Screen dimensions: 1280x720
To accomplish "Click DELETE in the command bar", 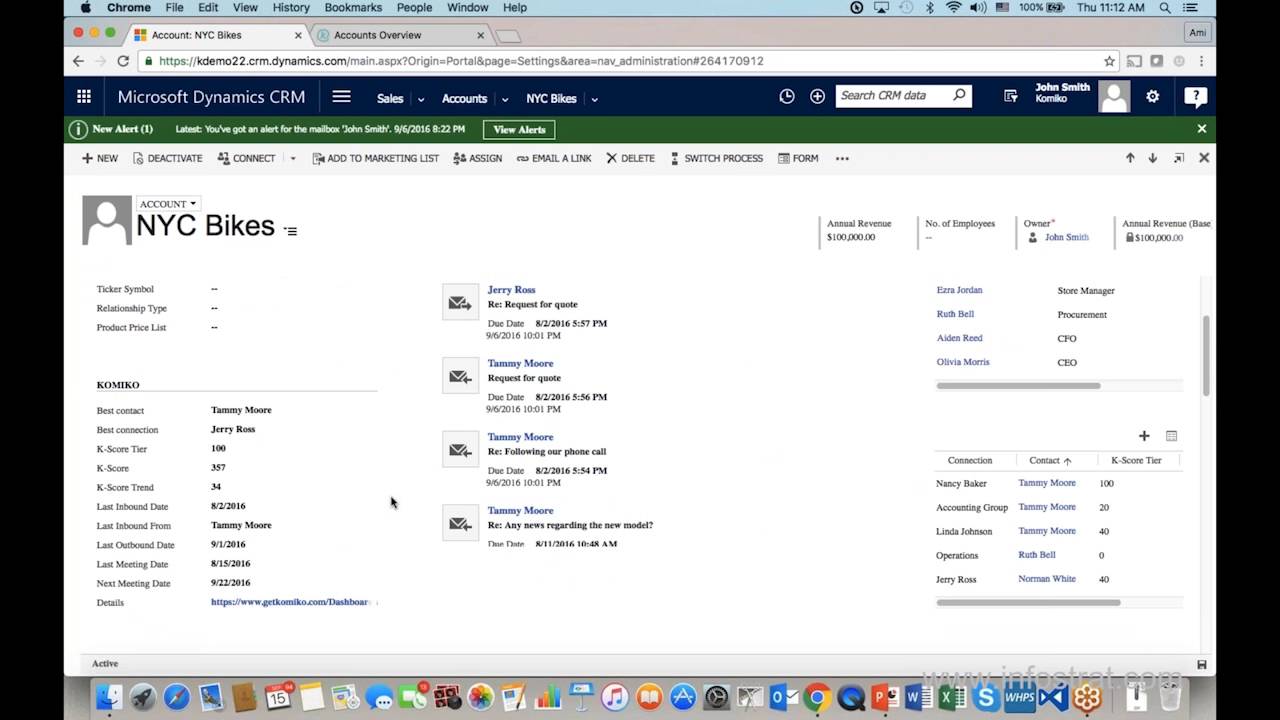I will (x=630, y=158).
